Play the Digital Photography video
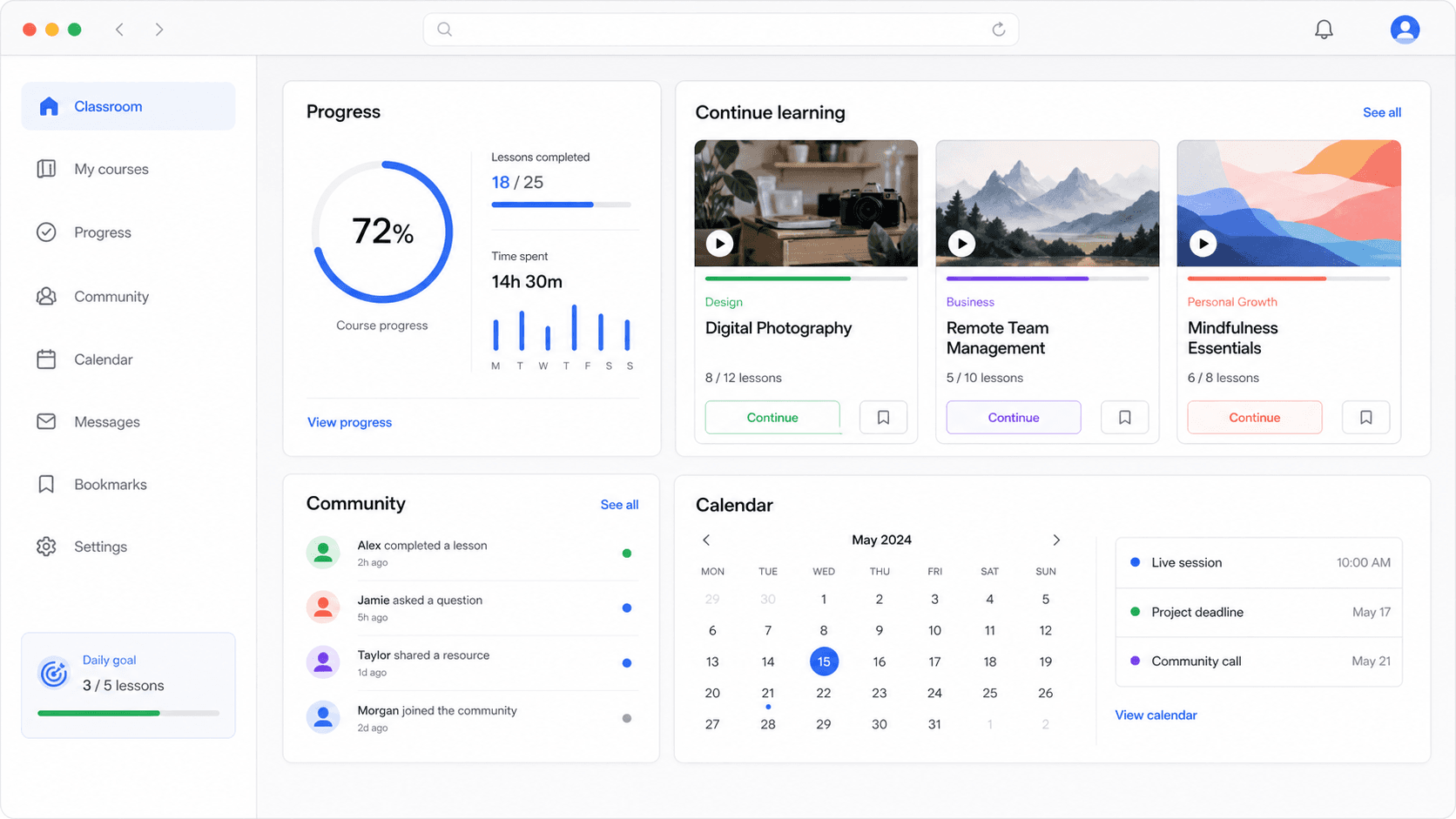1456x819 pixels. click(719, 244)
